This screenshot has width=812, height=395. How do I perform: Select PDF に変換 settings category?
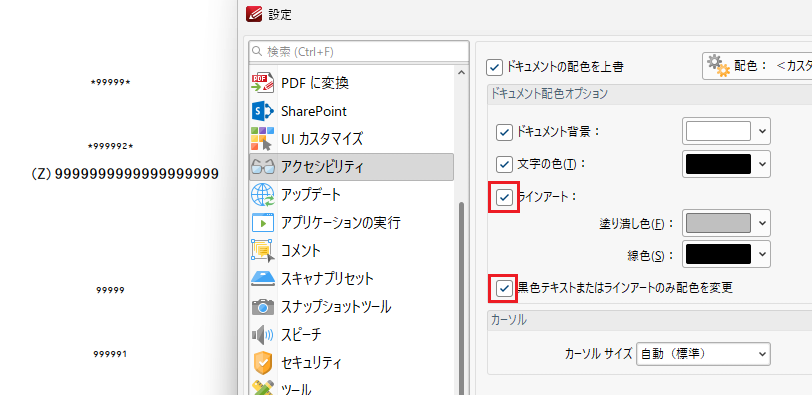(351, 83)
